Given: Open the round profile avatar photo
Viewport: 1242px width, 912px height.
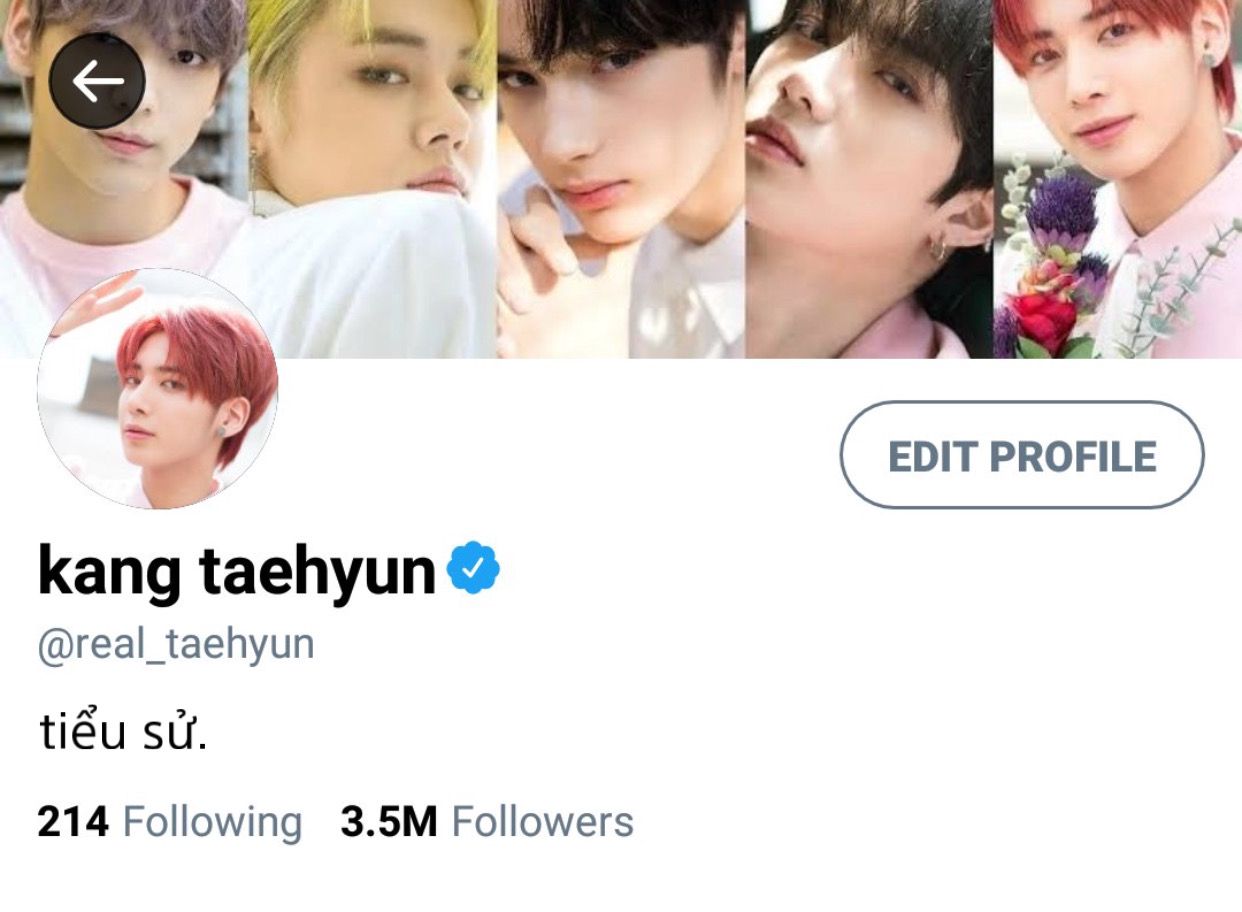Looking at the screenshot, I should pyautogui.click(x=157, y=388).
